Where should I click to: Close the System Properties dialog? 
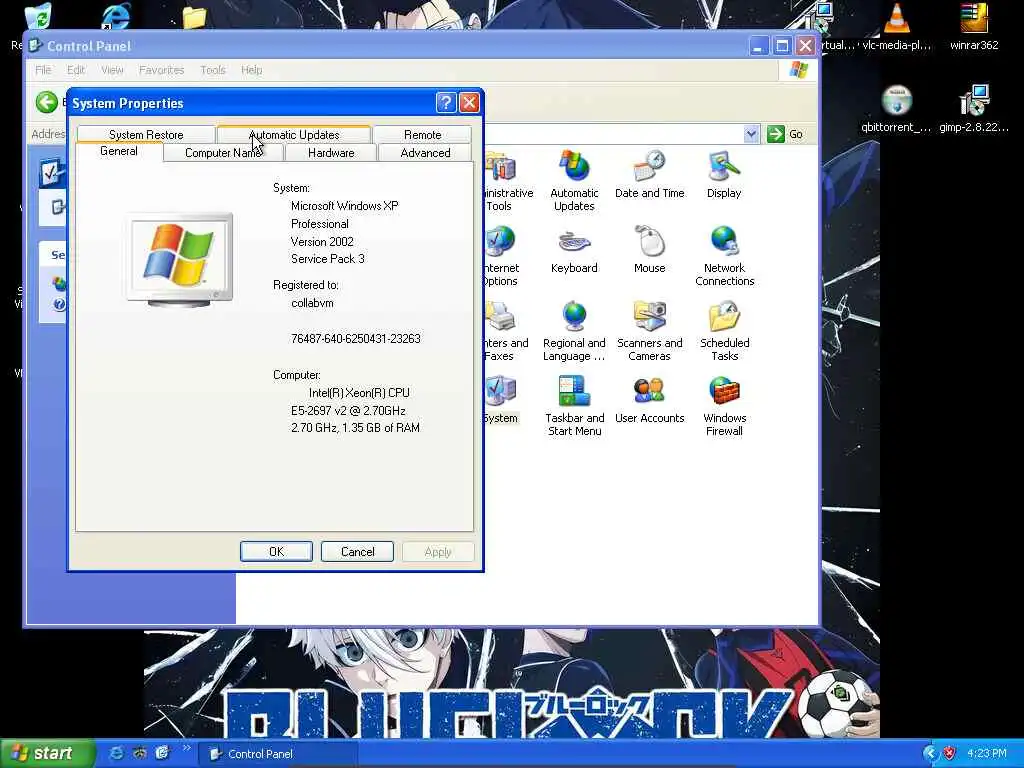tap(469, 102)
